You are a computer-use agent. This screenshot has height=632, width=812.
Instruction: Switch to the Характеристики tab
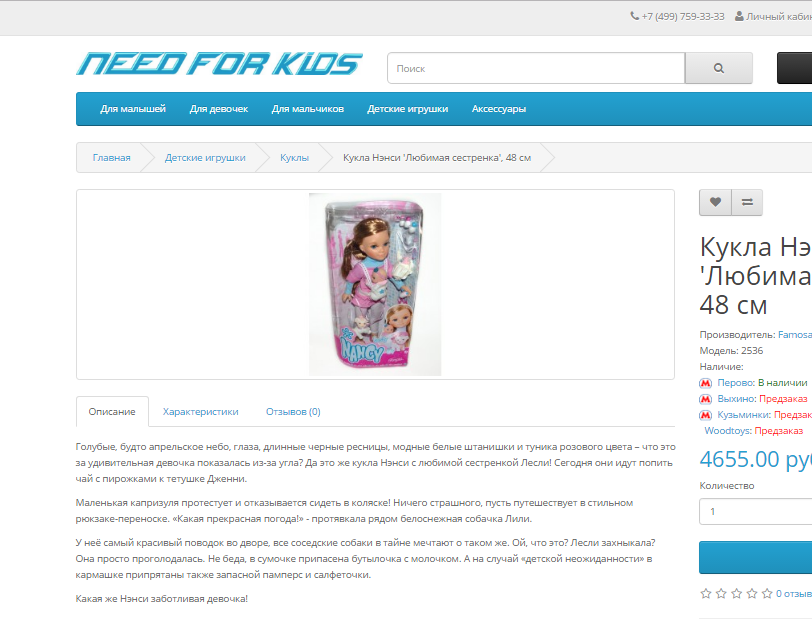(200, 412)
